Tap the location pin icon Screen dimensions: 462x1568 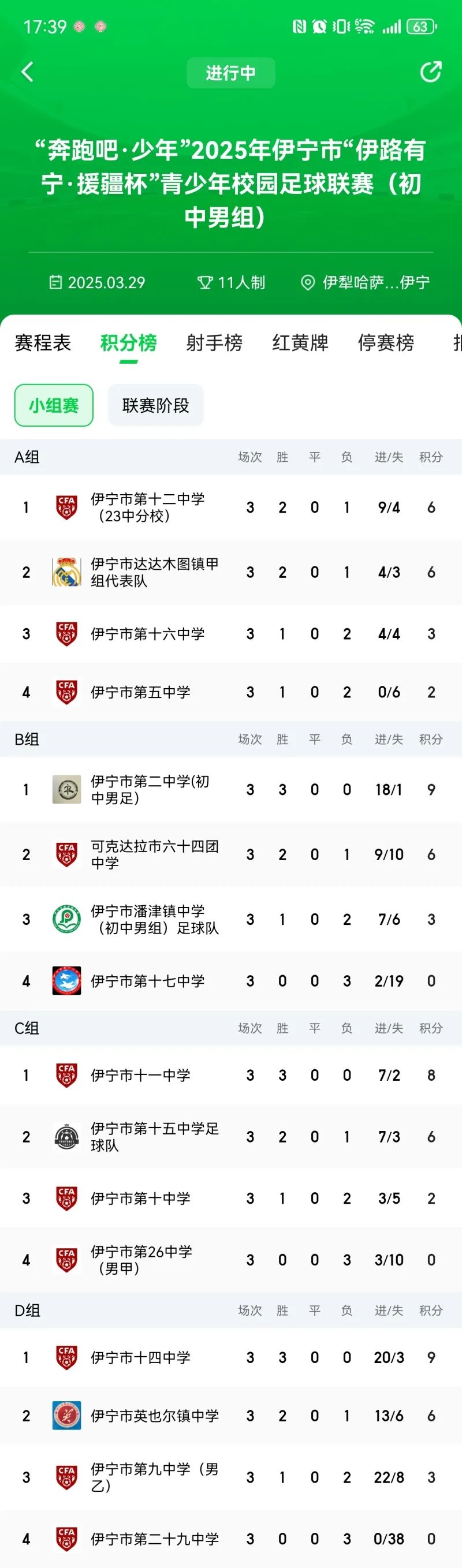[308, 282]
